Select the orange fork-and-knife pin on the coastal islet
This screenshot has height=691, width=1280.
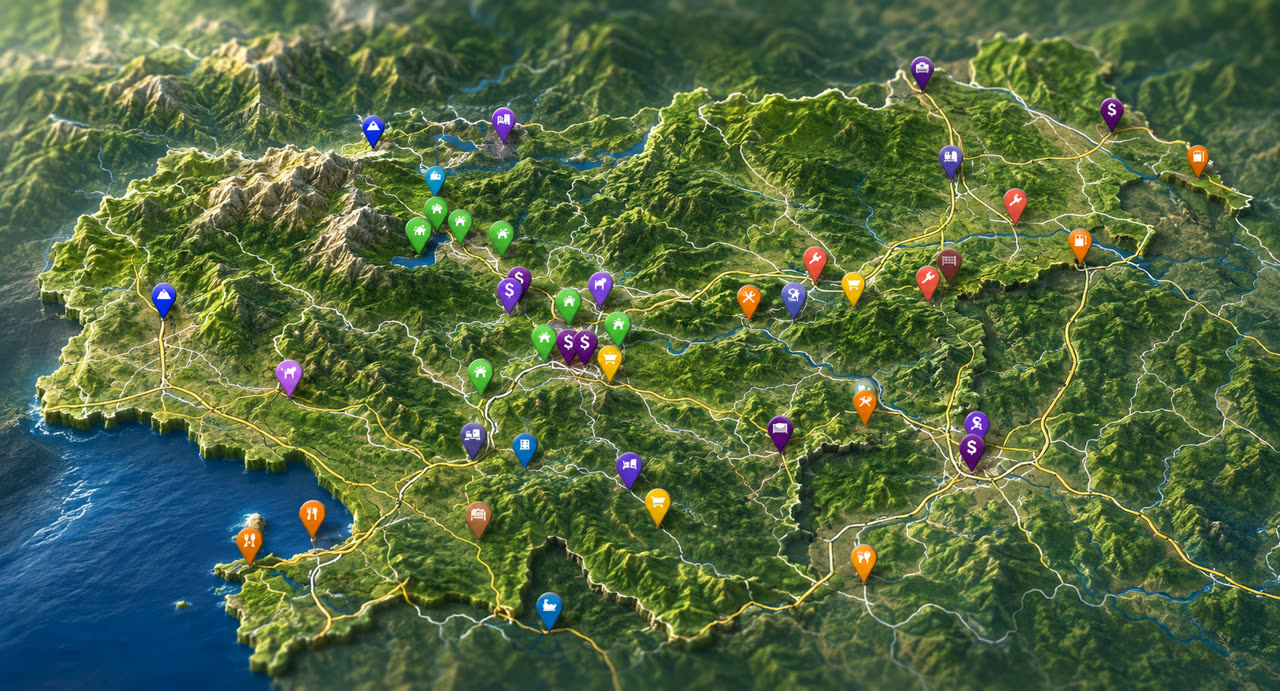tap(249, 545)
